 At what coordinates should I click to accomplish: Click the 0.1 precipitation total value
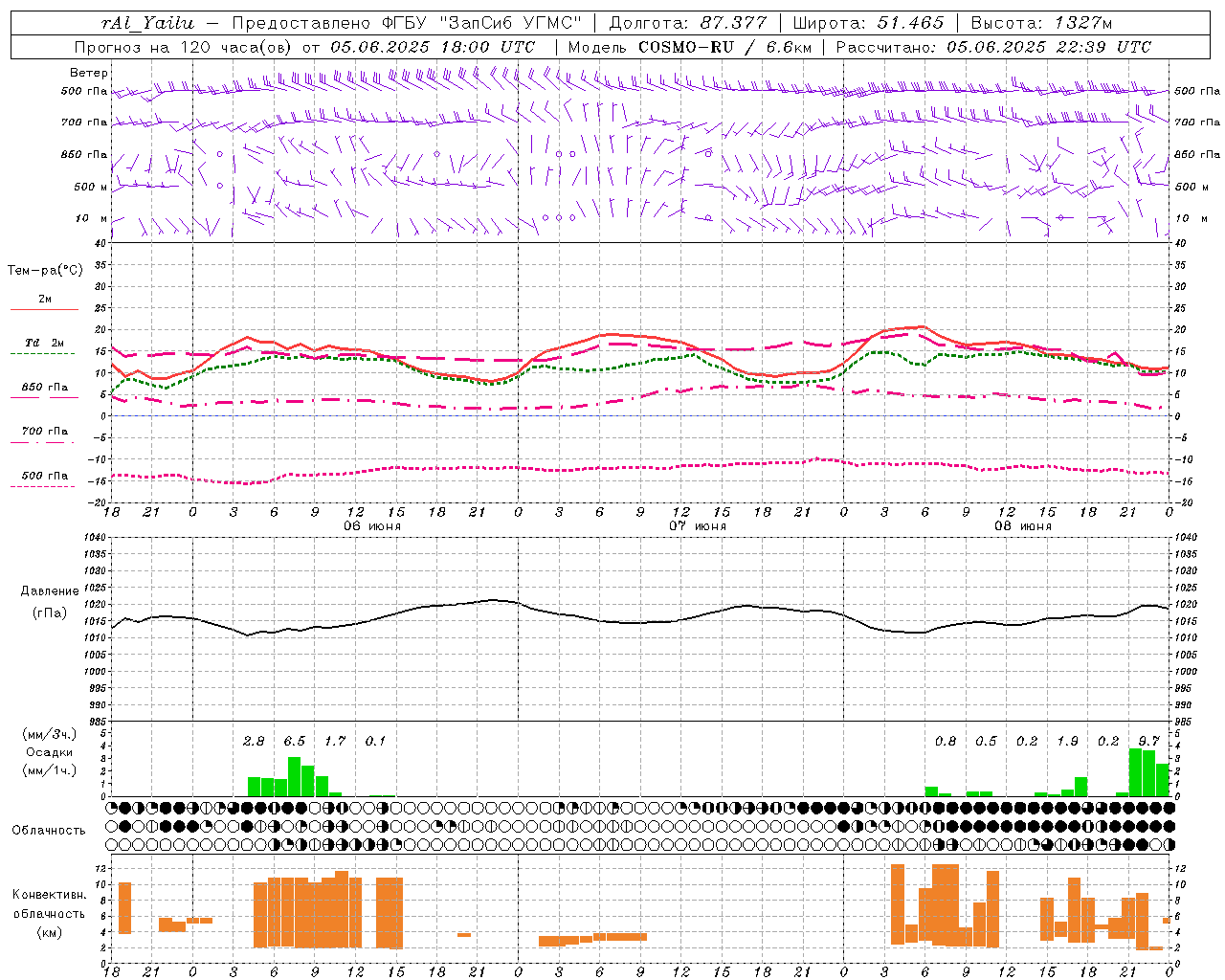(376, 742)
